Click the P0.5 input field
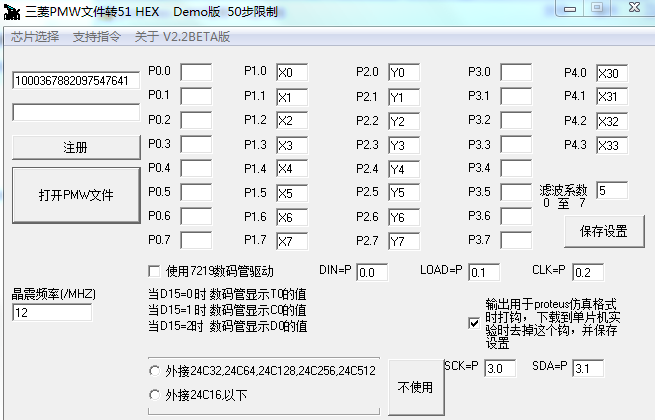The width and height of the screenshot is (655, 420). (196, 192)
